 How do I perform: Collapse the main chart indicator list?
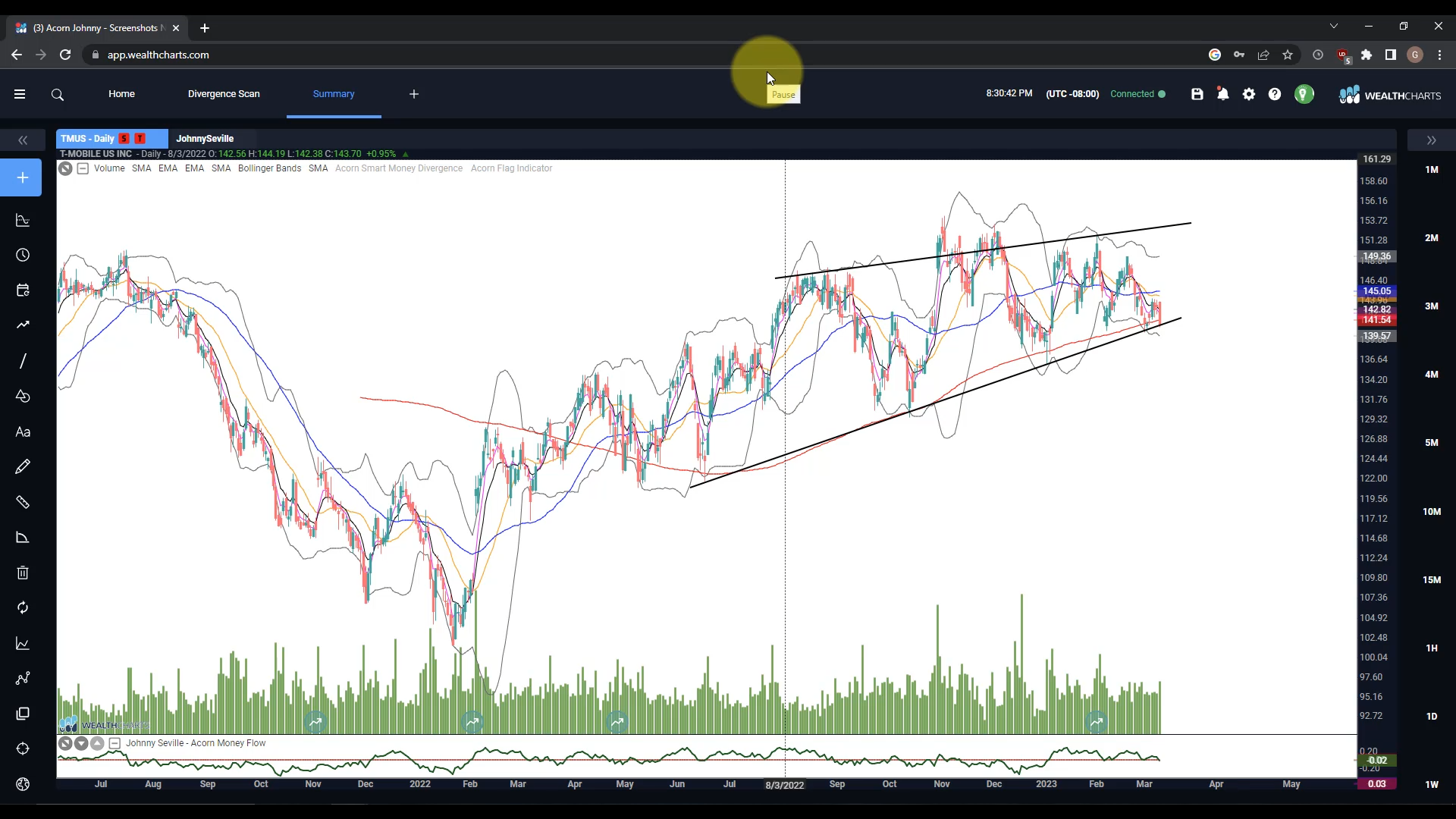click(x=83, y=168)
